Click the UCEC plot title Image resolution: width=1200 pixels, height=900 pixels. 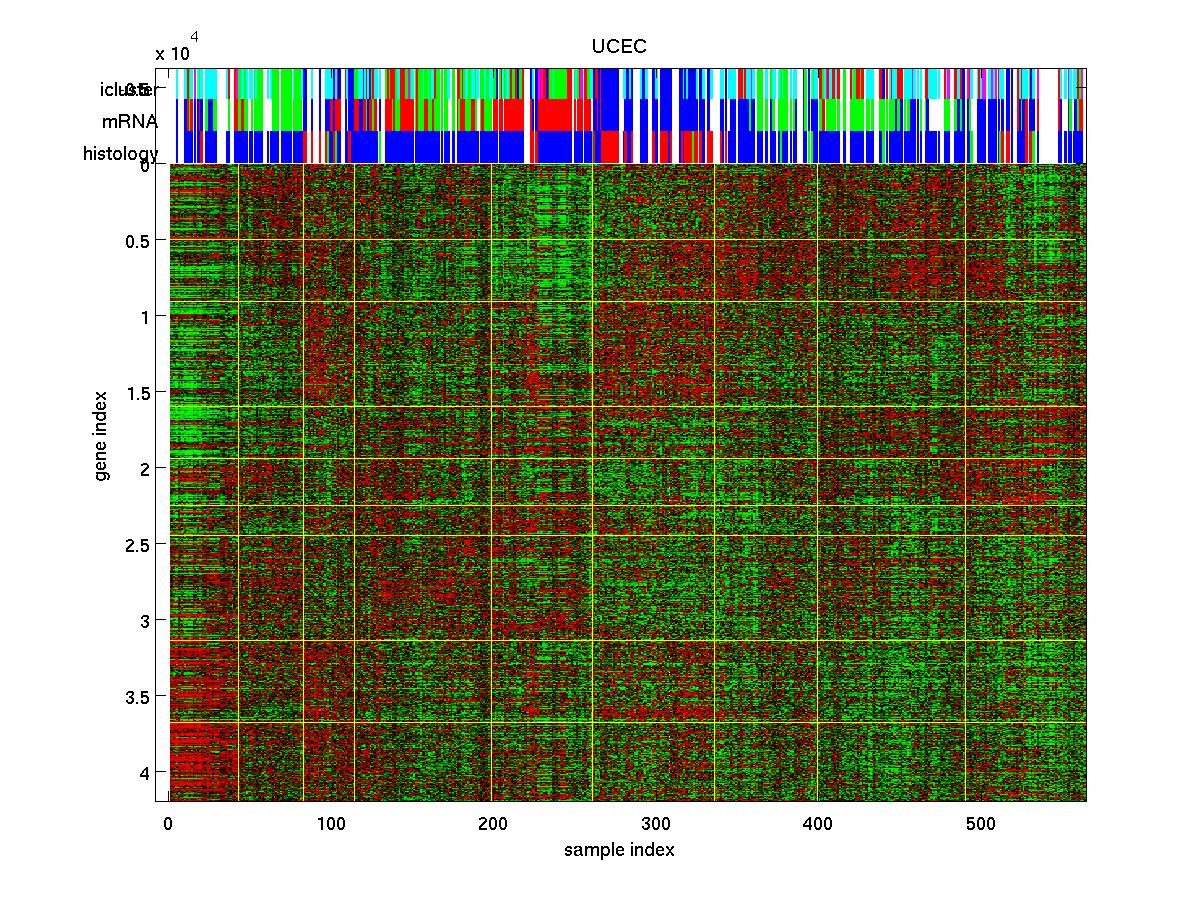(620, 47)
